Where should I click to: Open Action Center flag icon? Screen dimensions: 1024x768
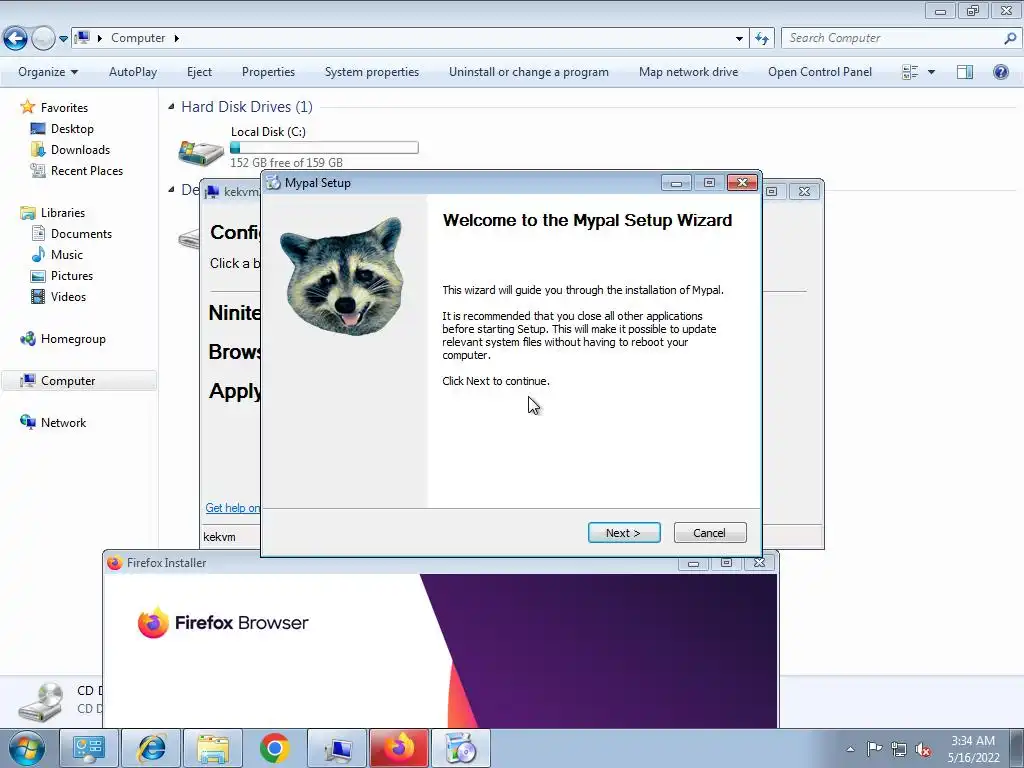point(874,749)
